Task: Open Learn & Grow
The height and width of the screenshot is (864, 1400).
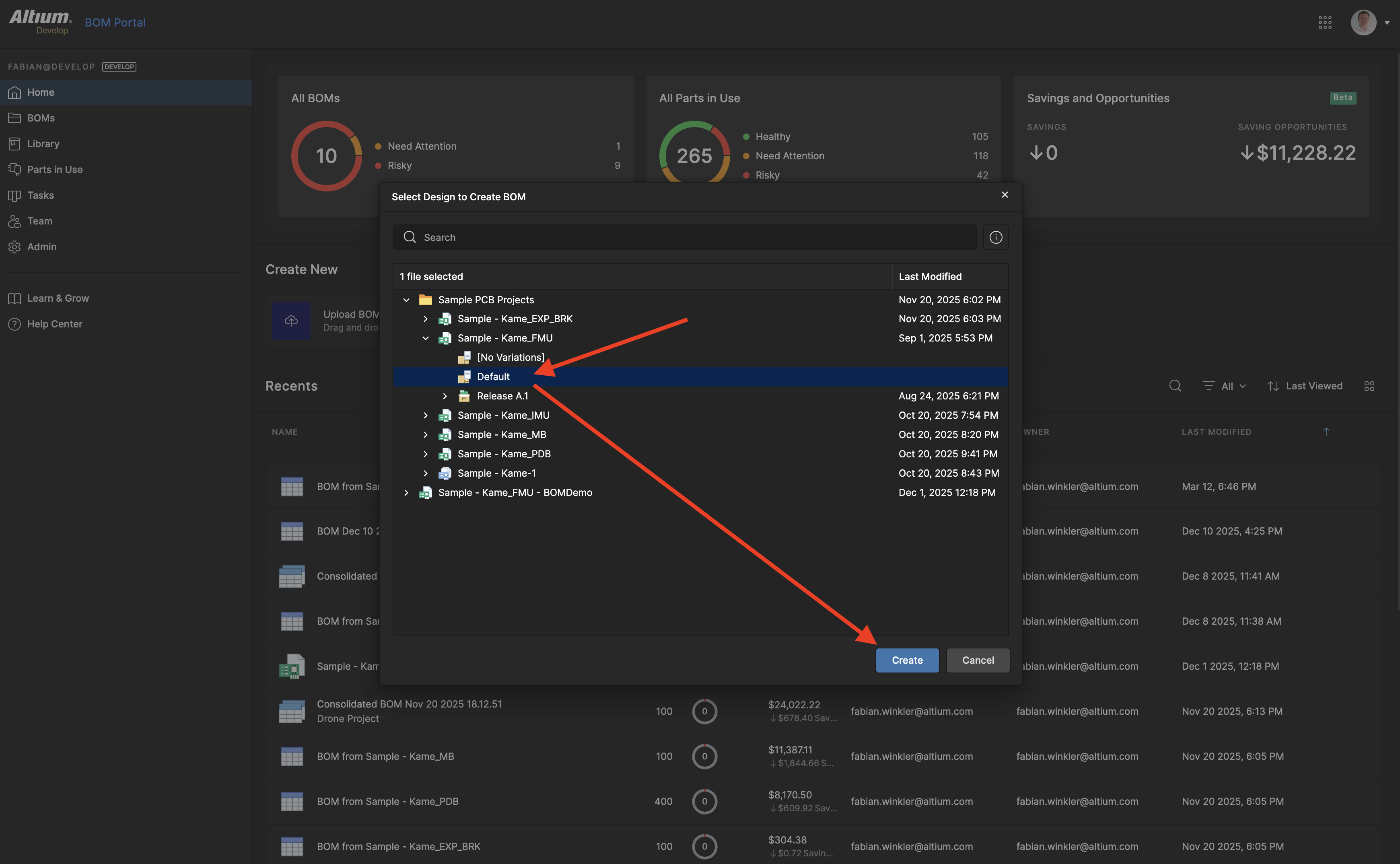Action: coord(126,298)
